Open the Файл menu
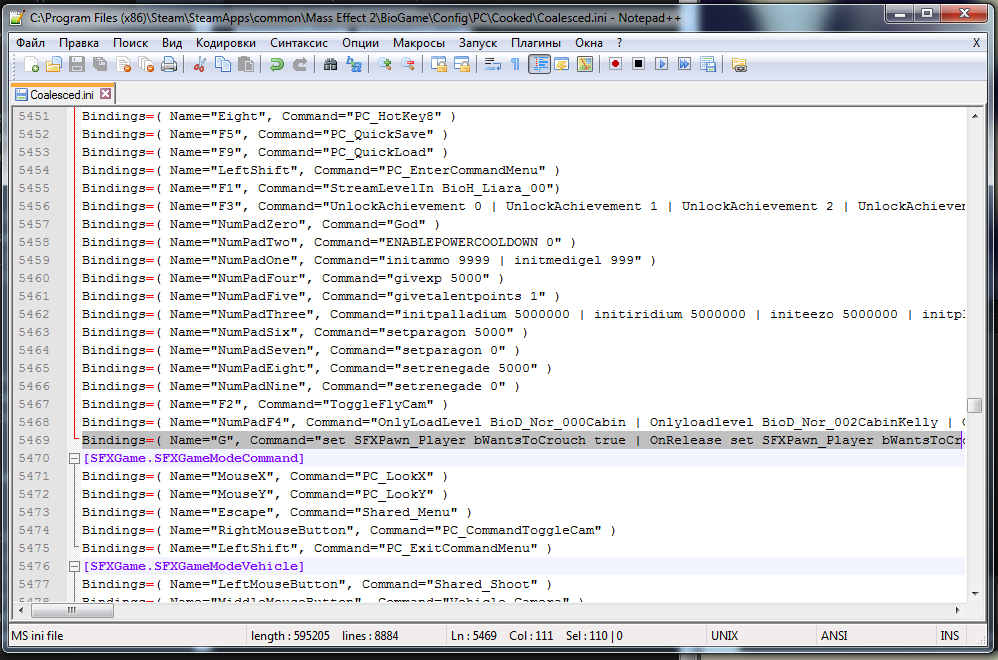Screen dimensions: 998x660 coord(31,43)
